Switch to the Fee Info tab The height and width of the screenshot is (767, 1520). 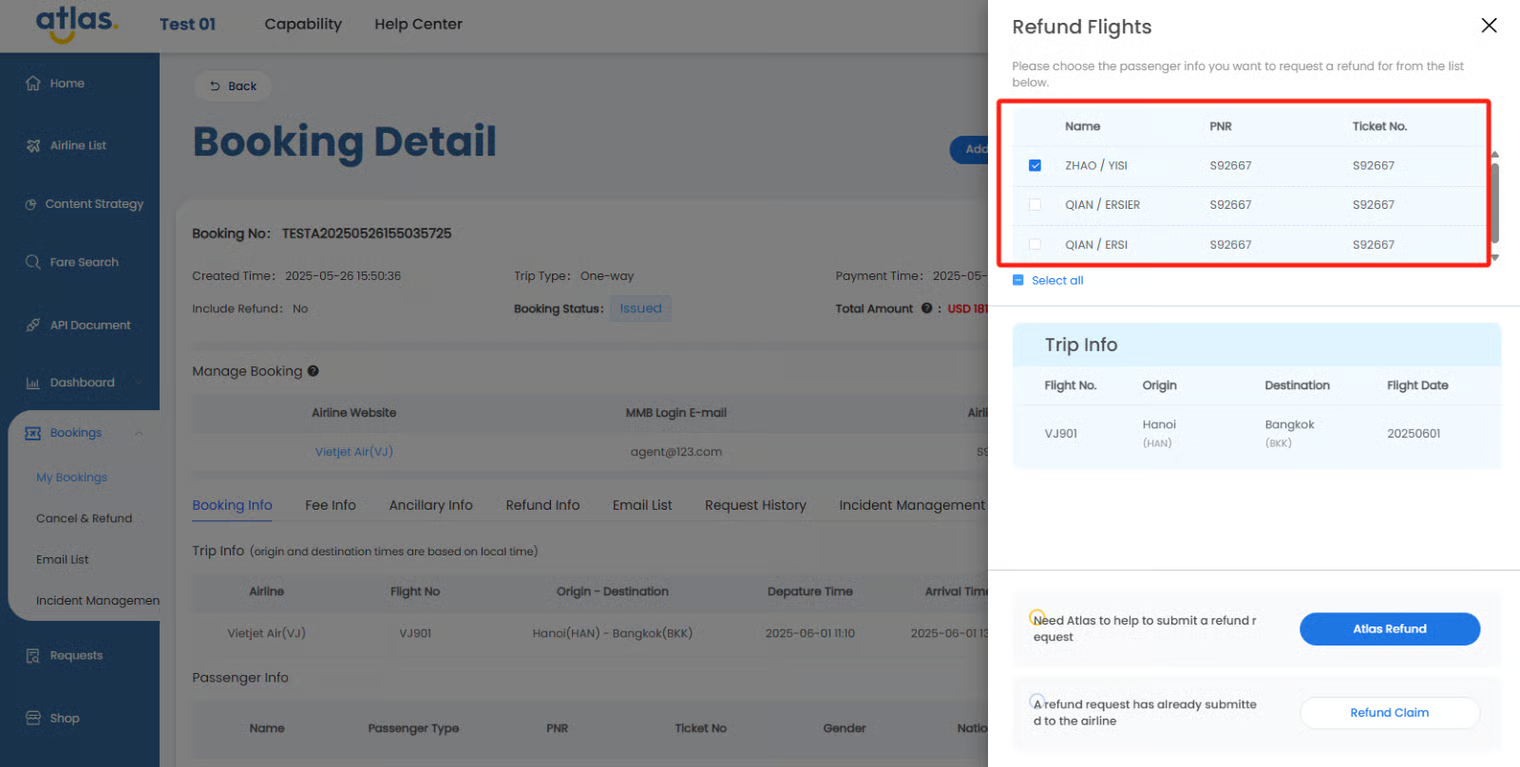pyautogui.click(x=330, y=505)
